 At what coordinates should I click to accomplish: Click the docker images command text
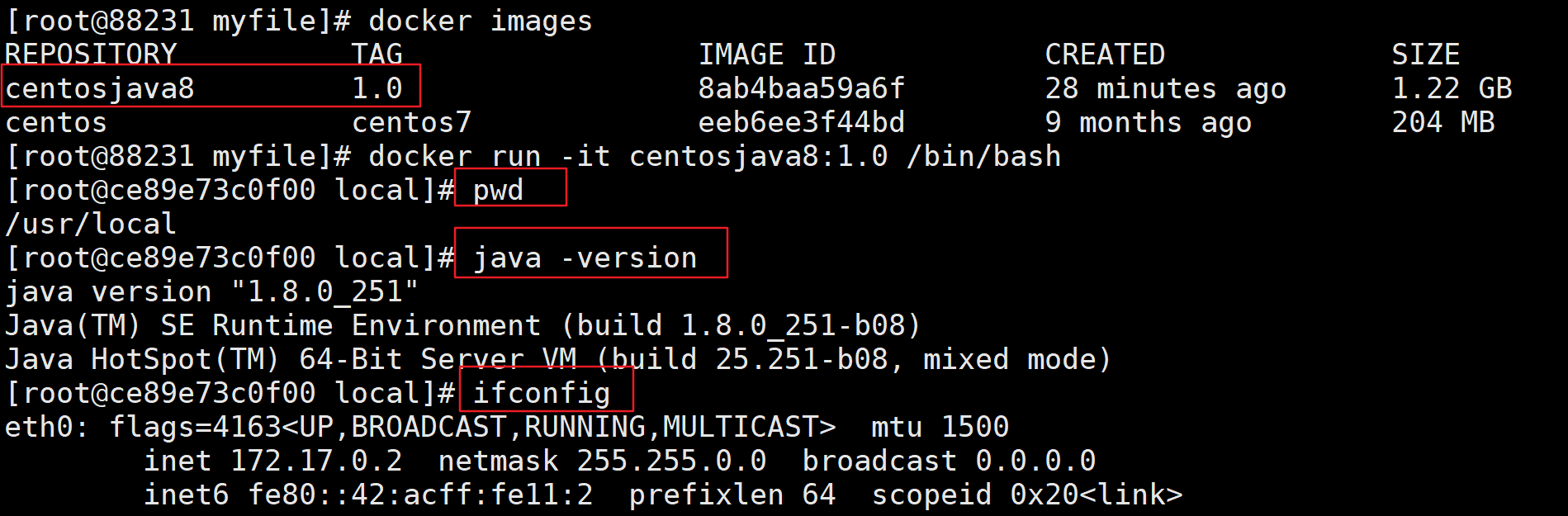[x=481, y=21]
